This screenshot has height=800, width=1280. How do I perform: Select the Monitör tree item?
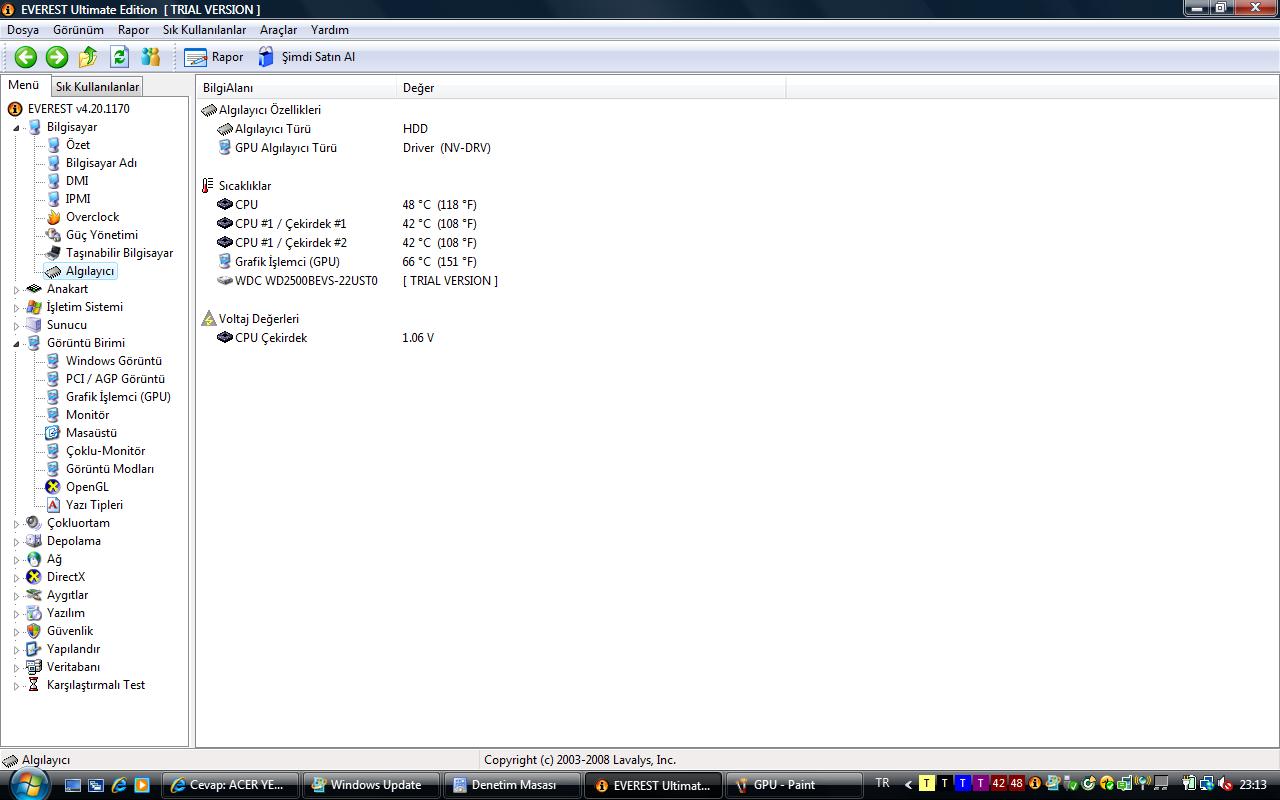pos(87,415)
